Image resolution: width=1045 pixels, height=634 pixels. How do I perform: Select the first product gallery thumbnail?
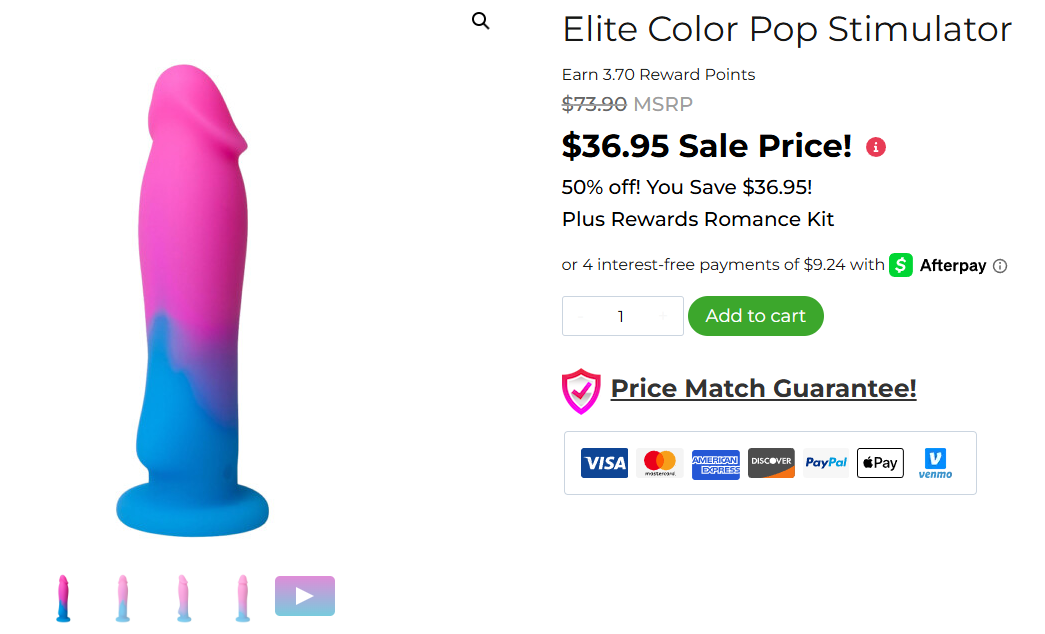64,598
